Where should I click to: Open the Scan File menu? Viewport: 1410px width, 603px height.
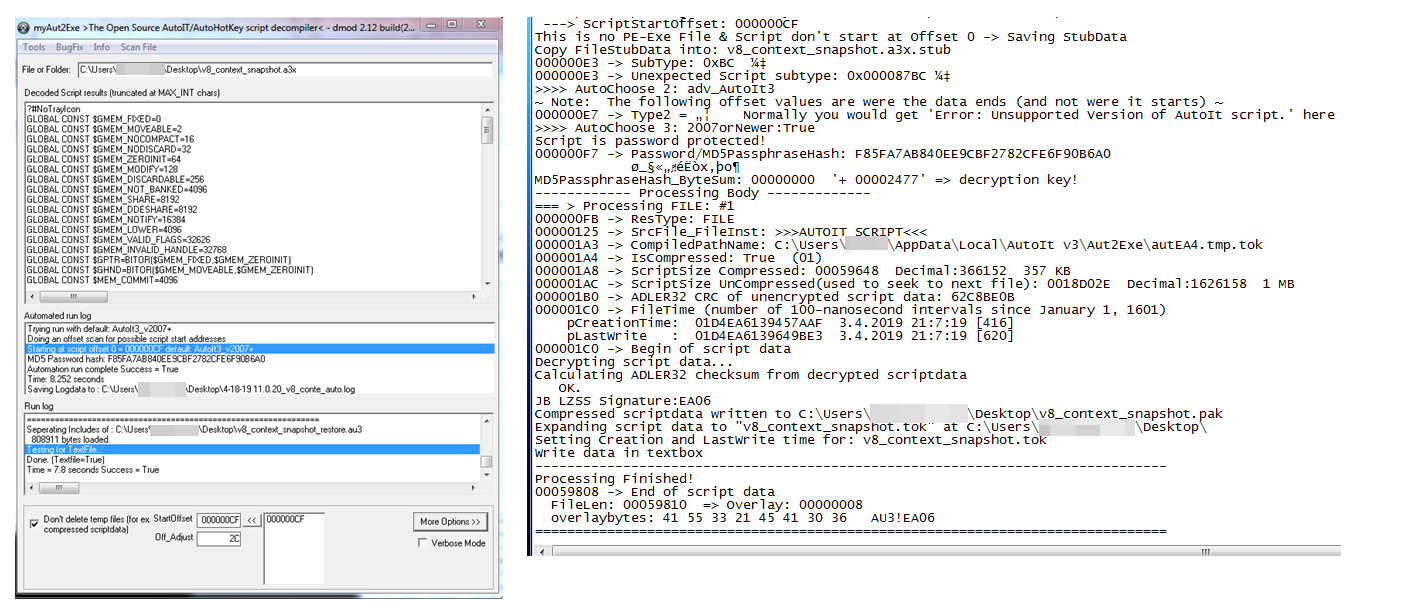[x=139, y=47]
